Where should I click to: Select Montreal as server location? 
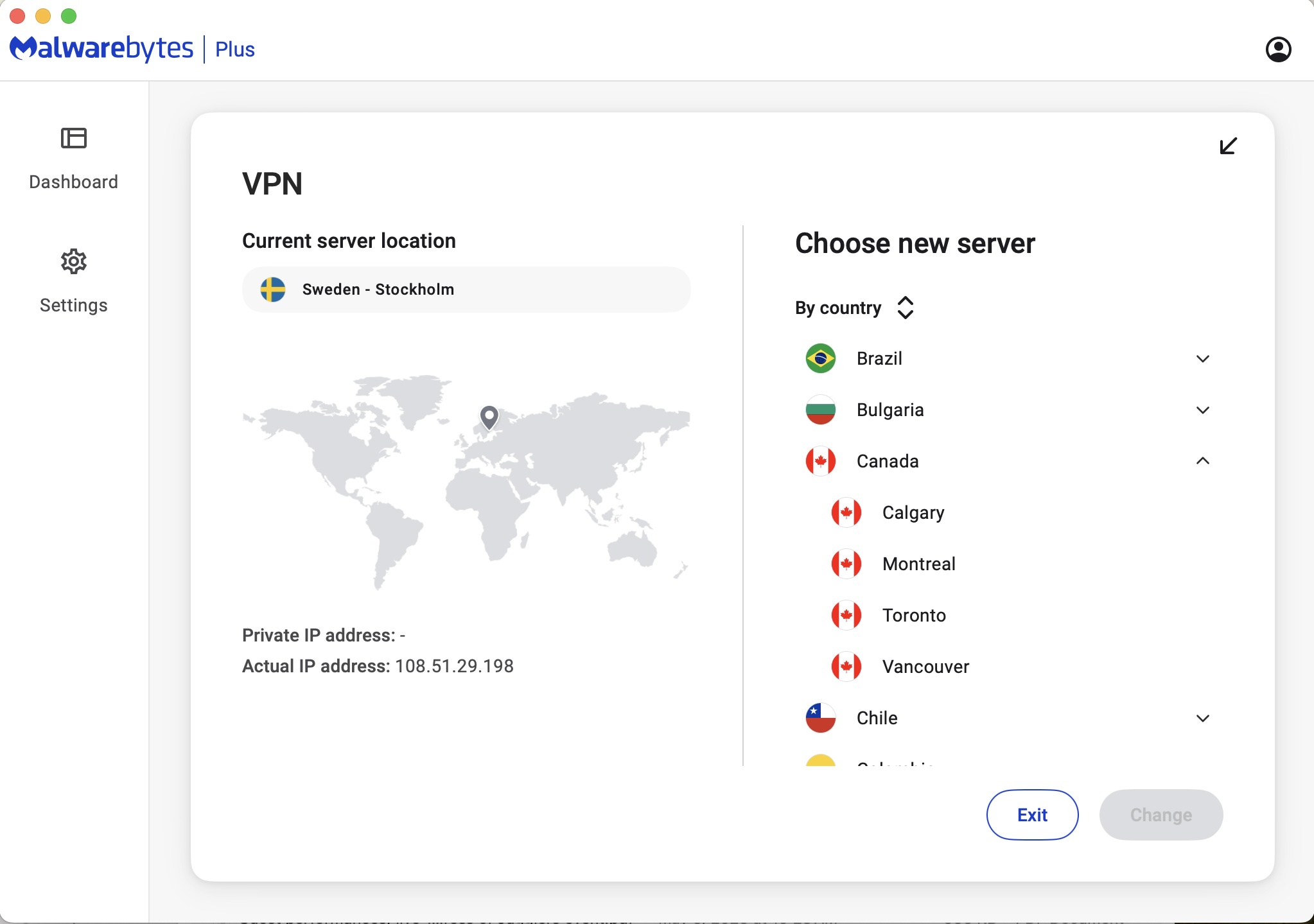tap(918, 564)
